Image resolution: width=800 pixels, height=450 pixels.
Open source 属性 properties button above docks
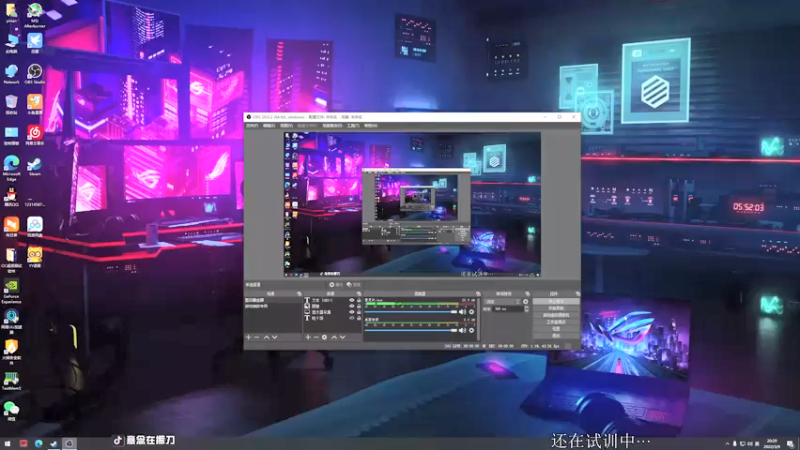[x=336, y=285]
